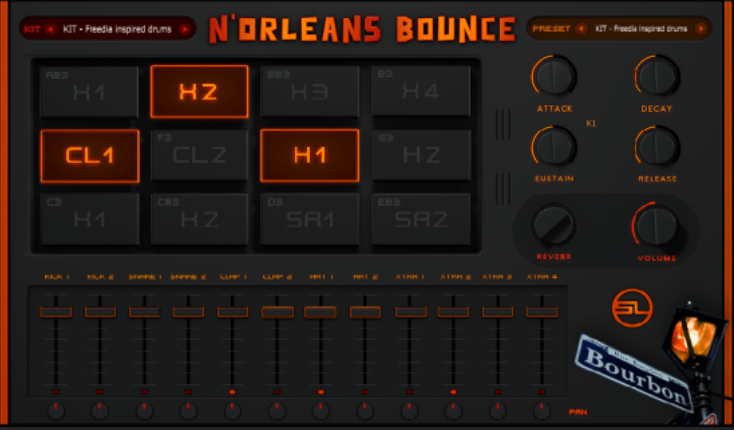Click the KICK 1 pan knob

click(x=56, y=411)
